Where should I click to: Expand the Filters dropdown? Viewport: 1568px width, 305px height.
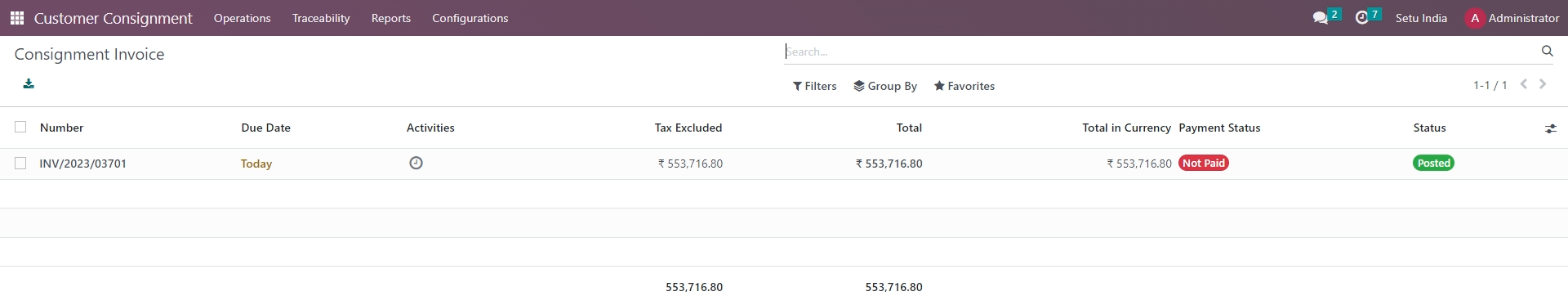tap(814, 86)
